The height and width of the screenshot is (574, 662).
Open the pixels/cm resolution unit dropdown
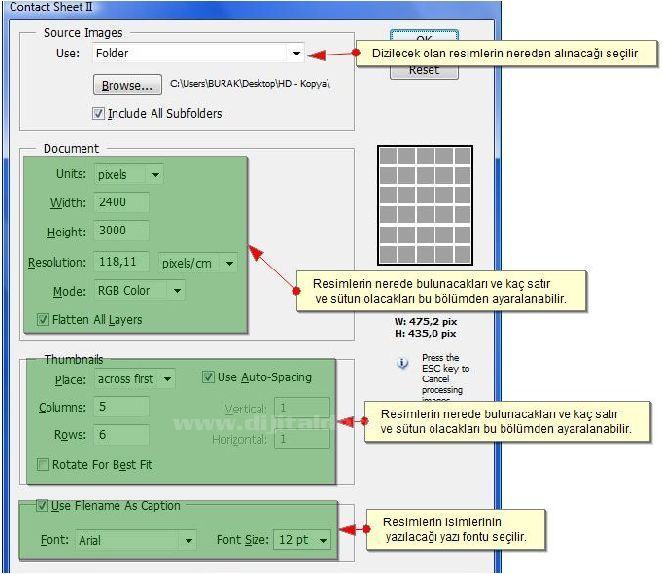coord(198,263)
